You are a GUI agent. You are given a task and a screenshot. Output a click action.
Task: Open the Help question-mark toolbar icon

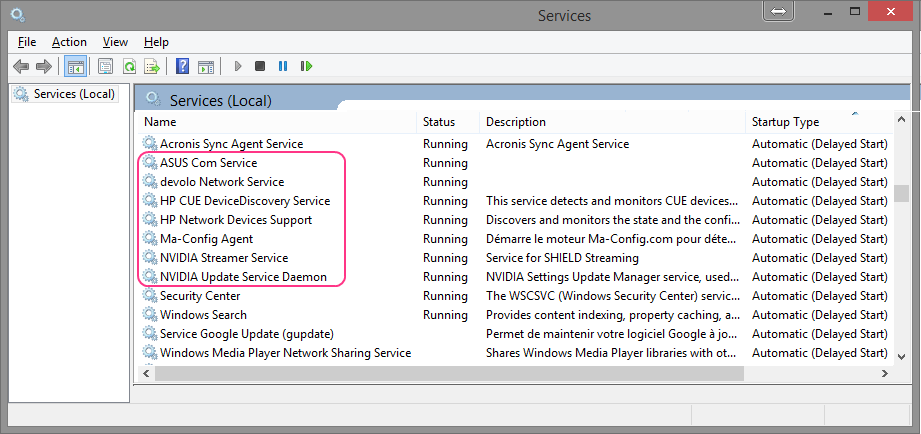click(x=183, y=66)
